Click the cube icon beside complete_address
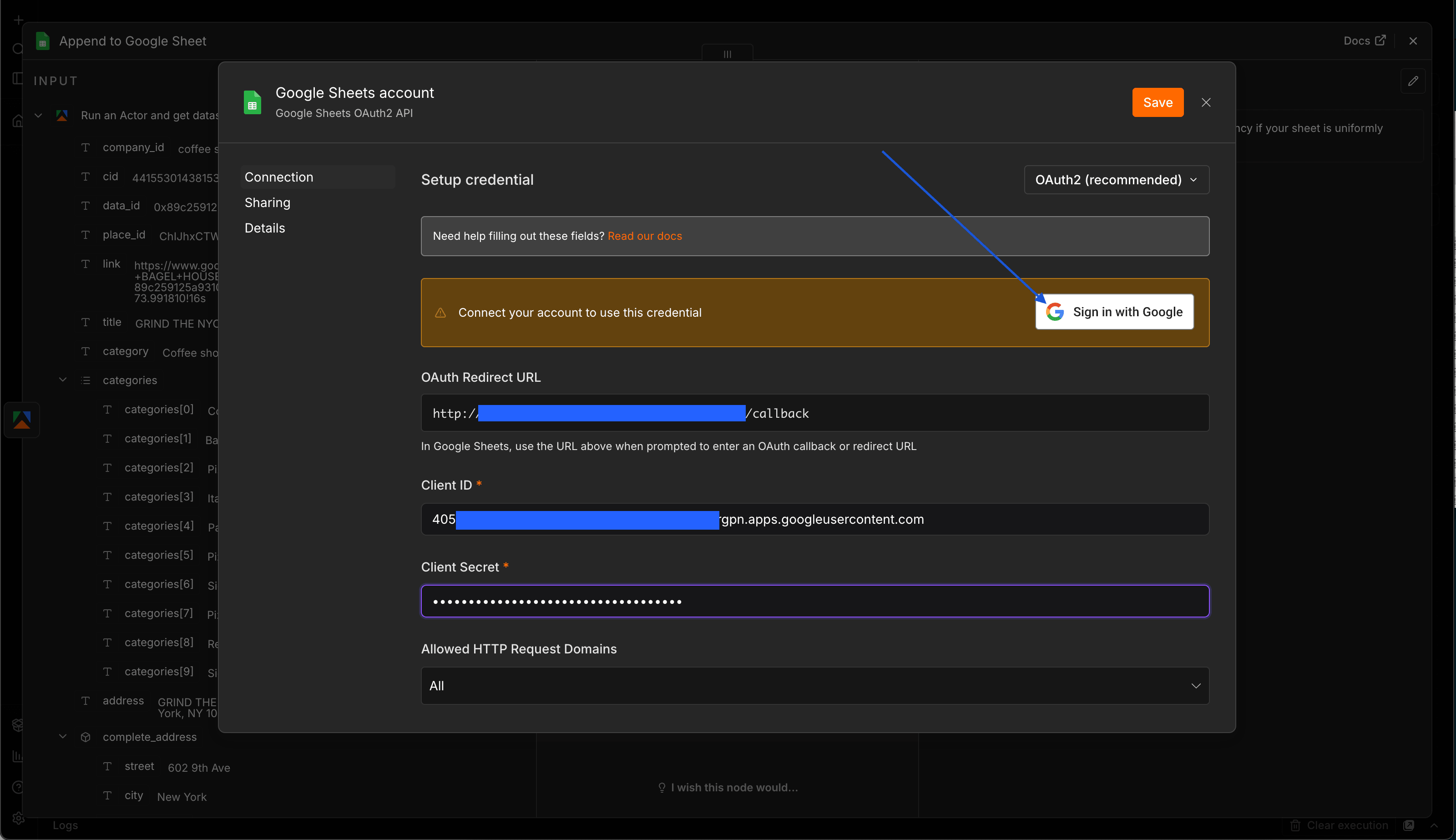 coord(86,737)
